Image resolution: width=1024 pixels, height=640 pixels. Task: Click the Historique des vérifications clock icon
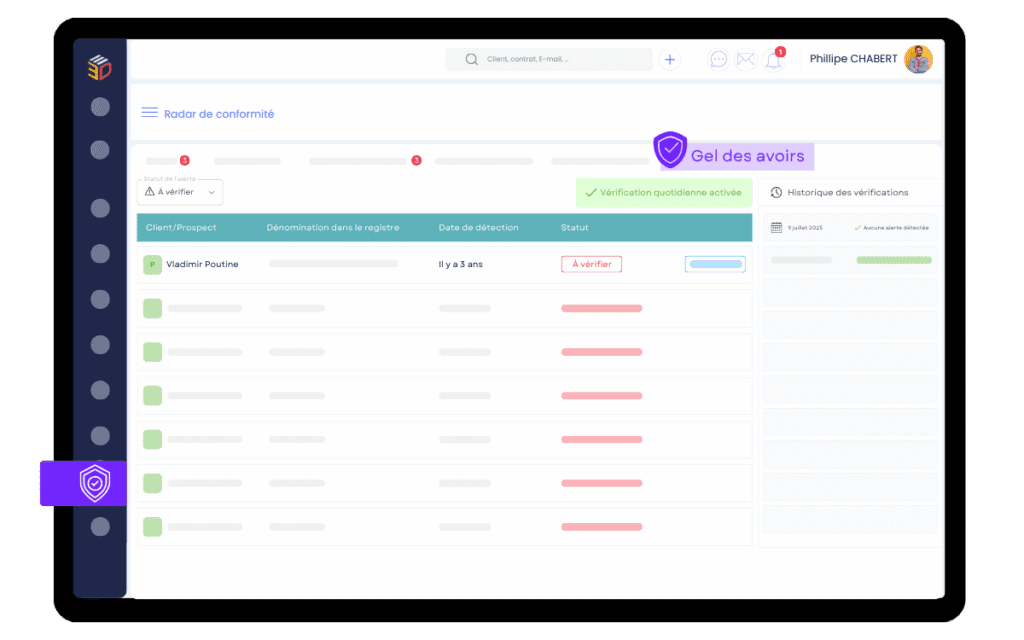tap(776, 192)
